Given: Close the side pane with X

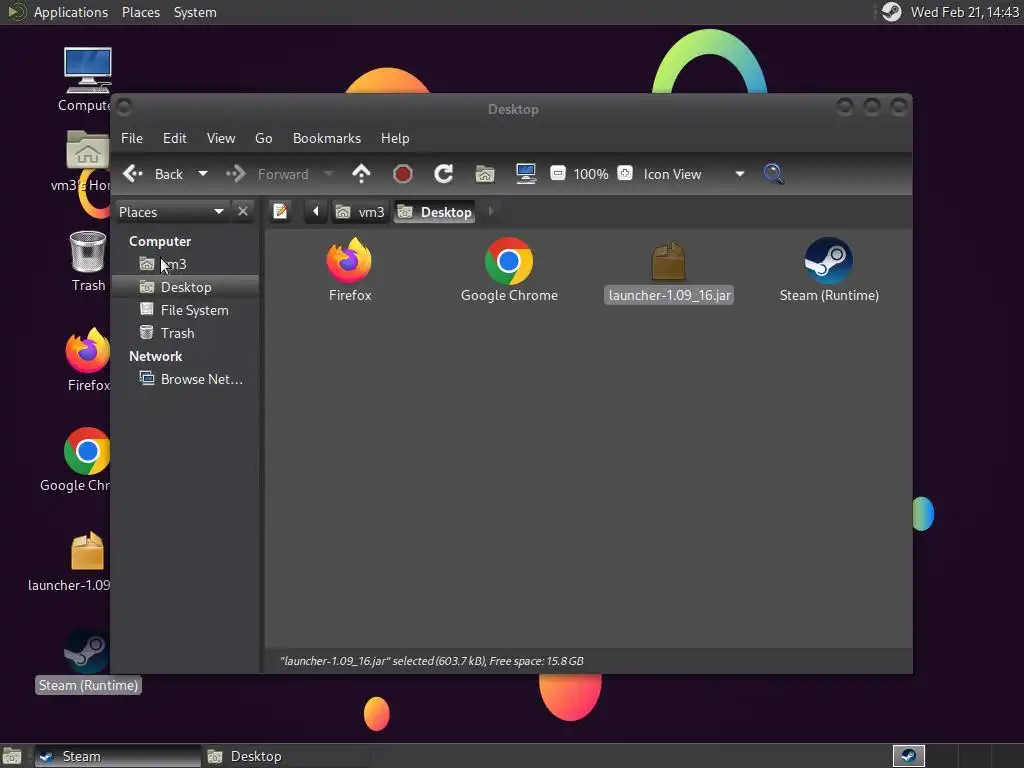Looking at the screenshot, I should click(x=243, y=212).
